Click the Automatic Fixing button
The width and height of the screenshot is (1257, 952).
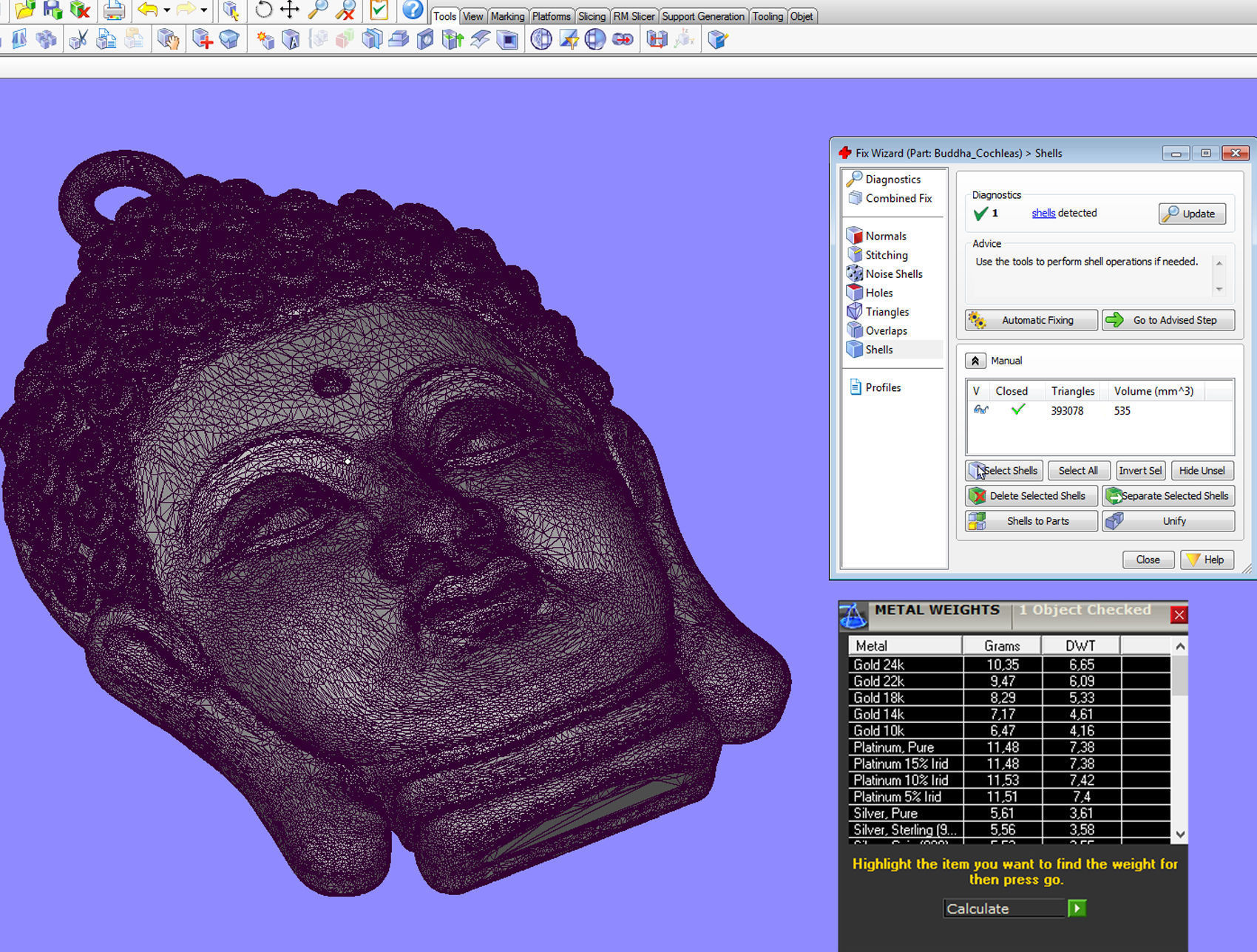1031,320
